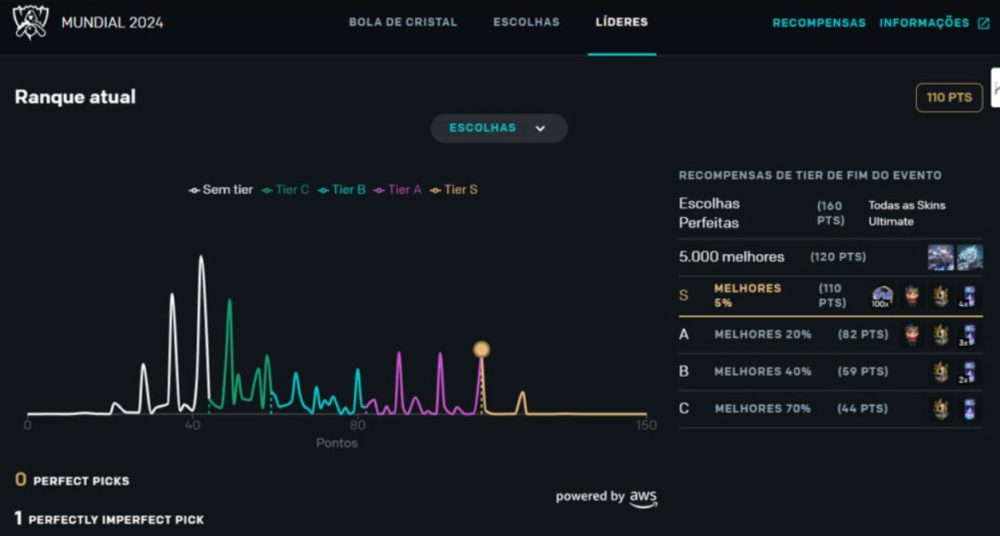Switch to Bola de Cristal tab
This screenshot has height=536, width=1000.
click(403, 22)
